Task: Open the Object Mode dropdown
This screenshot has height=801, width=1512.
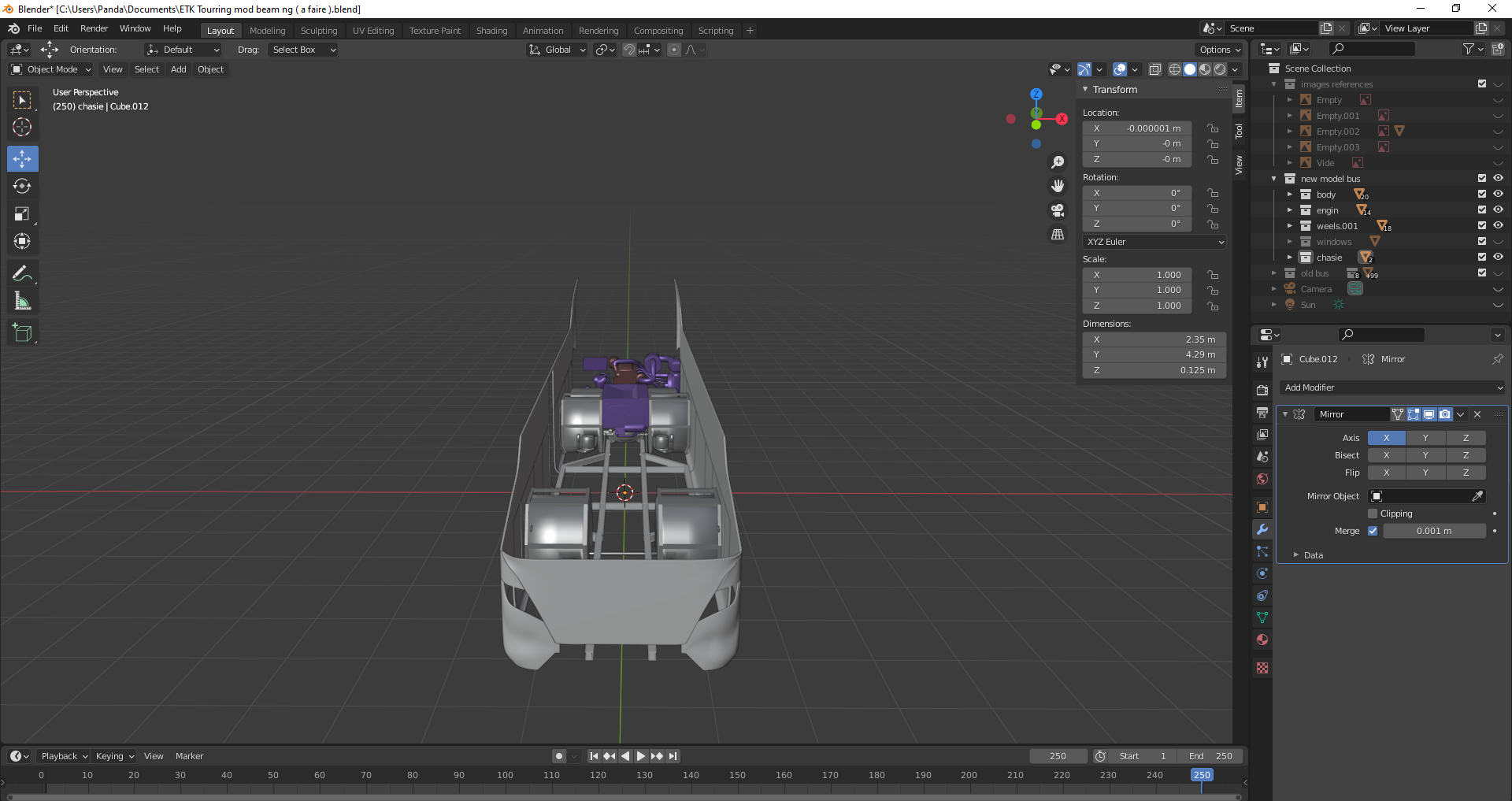Action: 51,69
